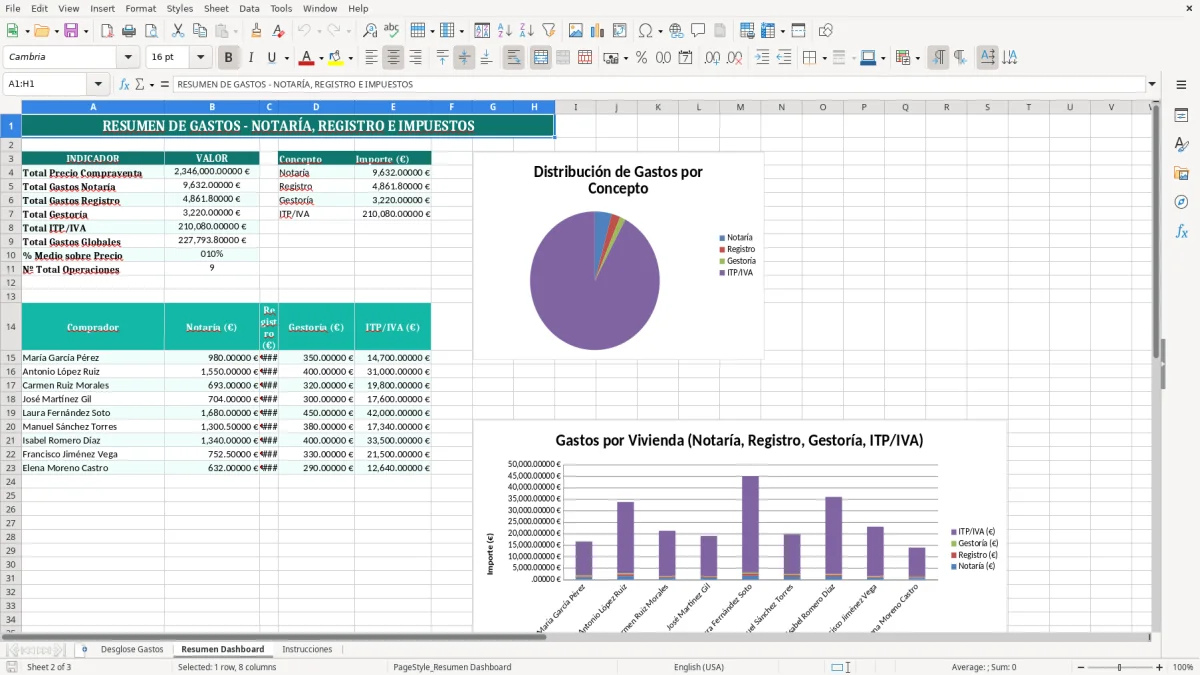Increase indent icon
Viewport: 1200px width, 675px height.
tap(762, 58)
